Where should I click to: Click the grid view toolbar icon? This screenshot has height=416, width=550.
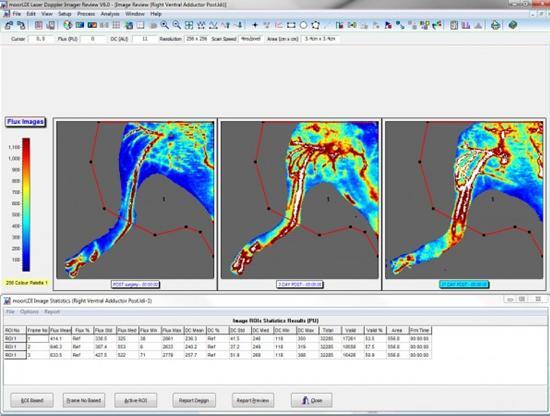[x=116, y=25]
